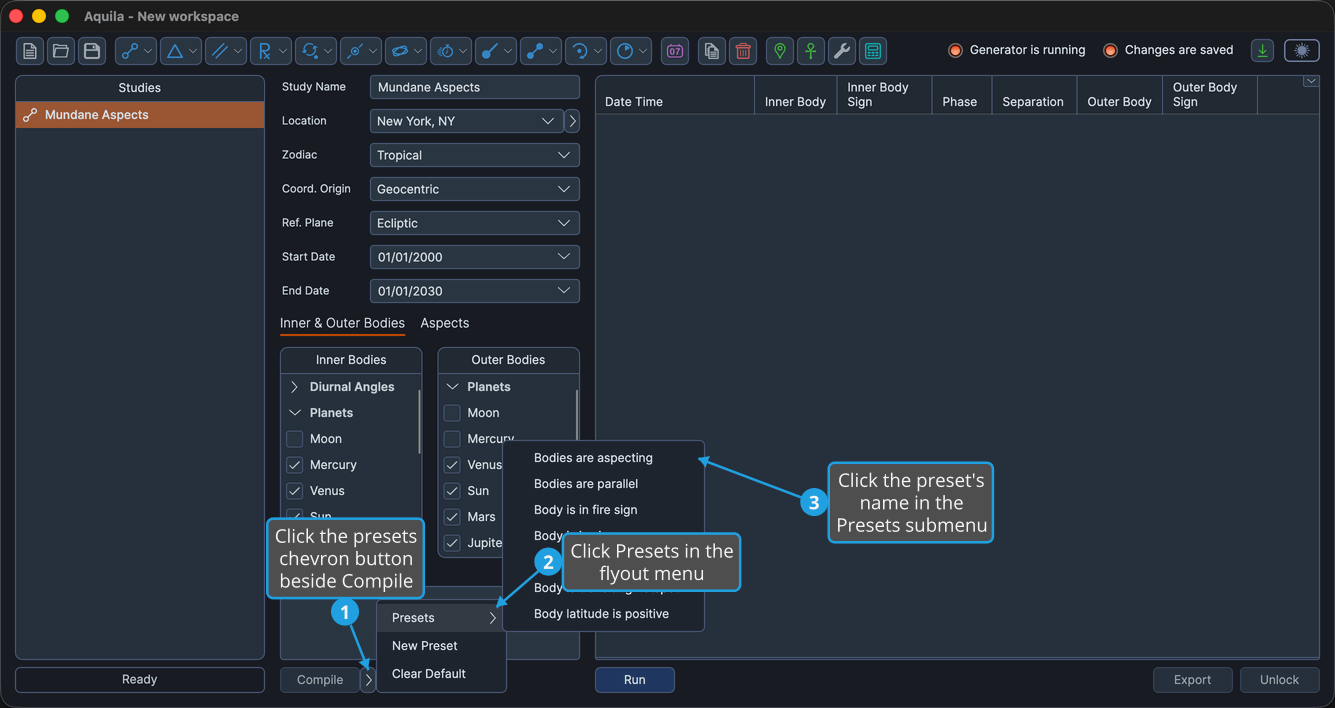Select the two-node aspects study tool

click(x=136, y=51)
